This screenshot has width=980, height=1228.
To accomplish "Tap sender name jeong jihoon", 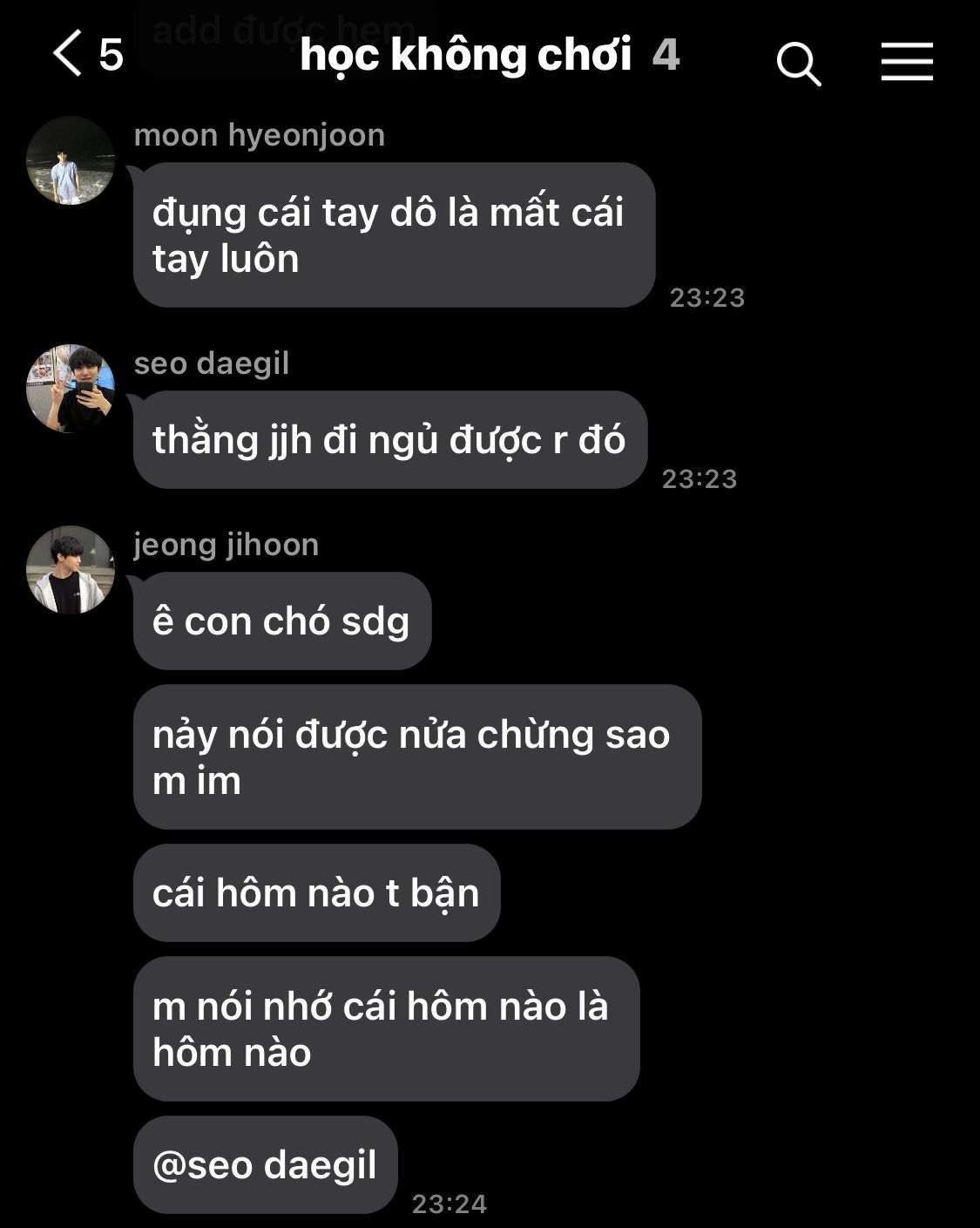I will tap(226, 545).
